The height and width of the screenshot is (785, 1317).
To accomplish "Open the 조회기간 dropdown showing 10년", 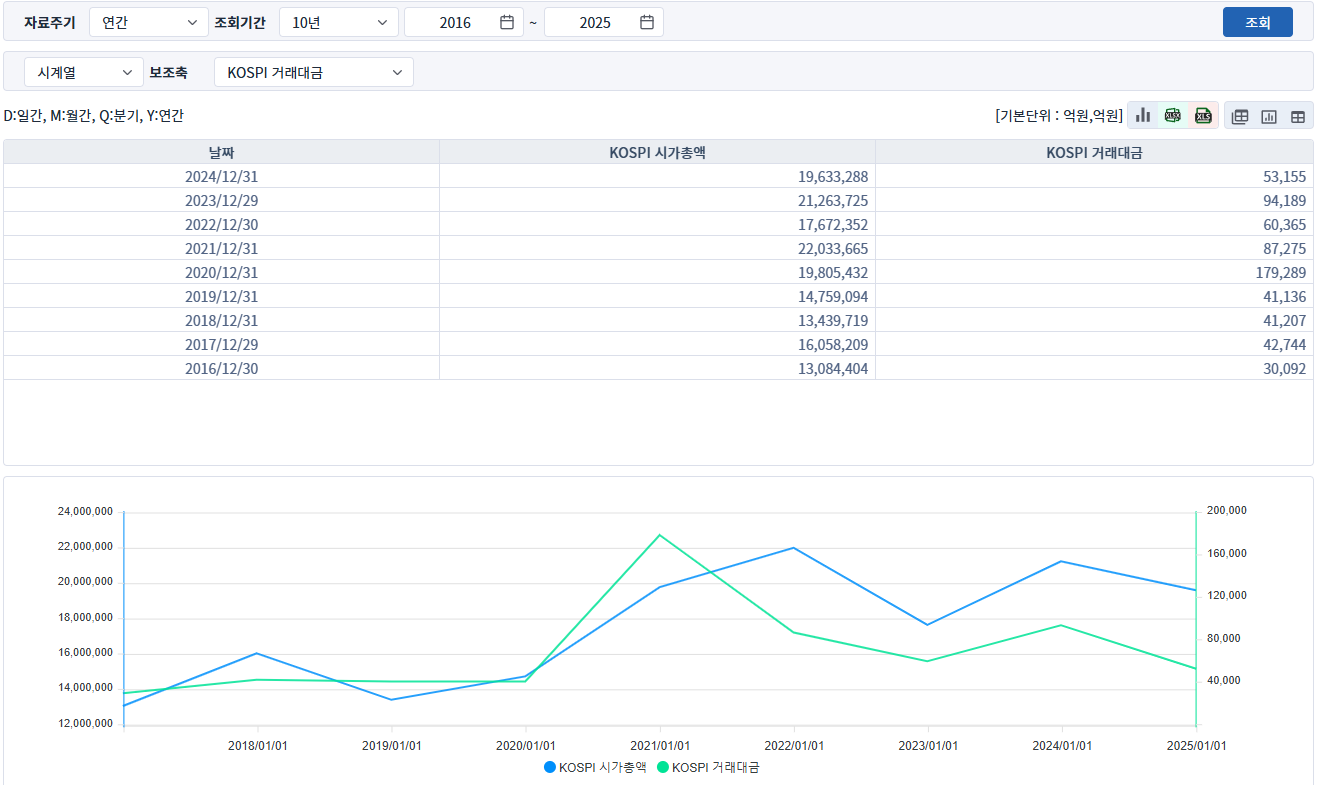I will [339, 22].
